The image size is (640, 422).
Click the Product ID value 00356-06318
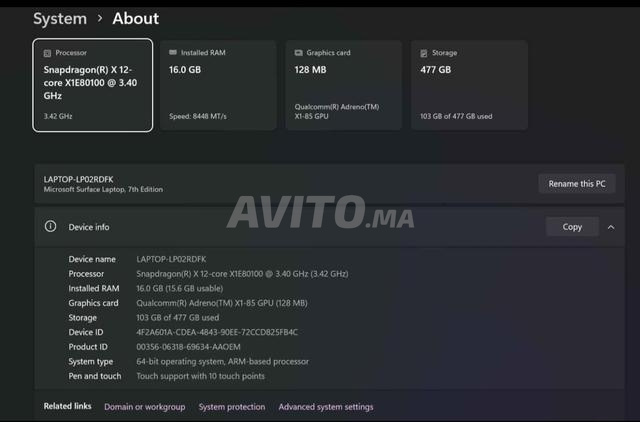[188, 347]
